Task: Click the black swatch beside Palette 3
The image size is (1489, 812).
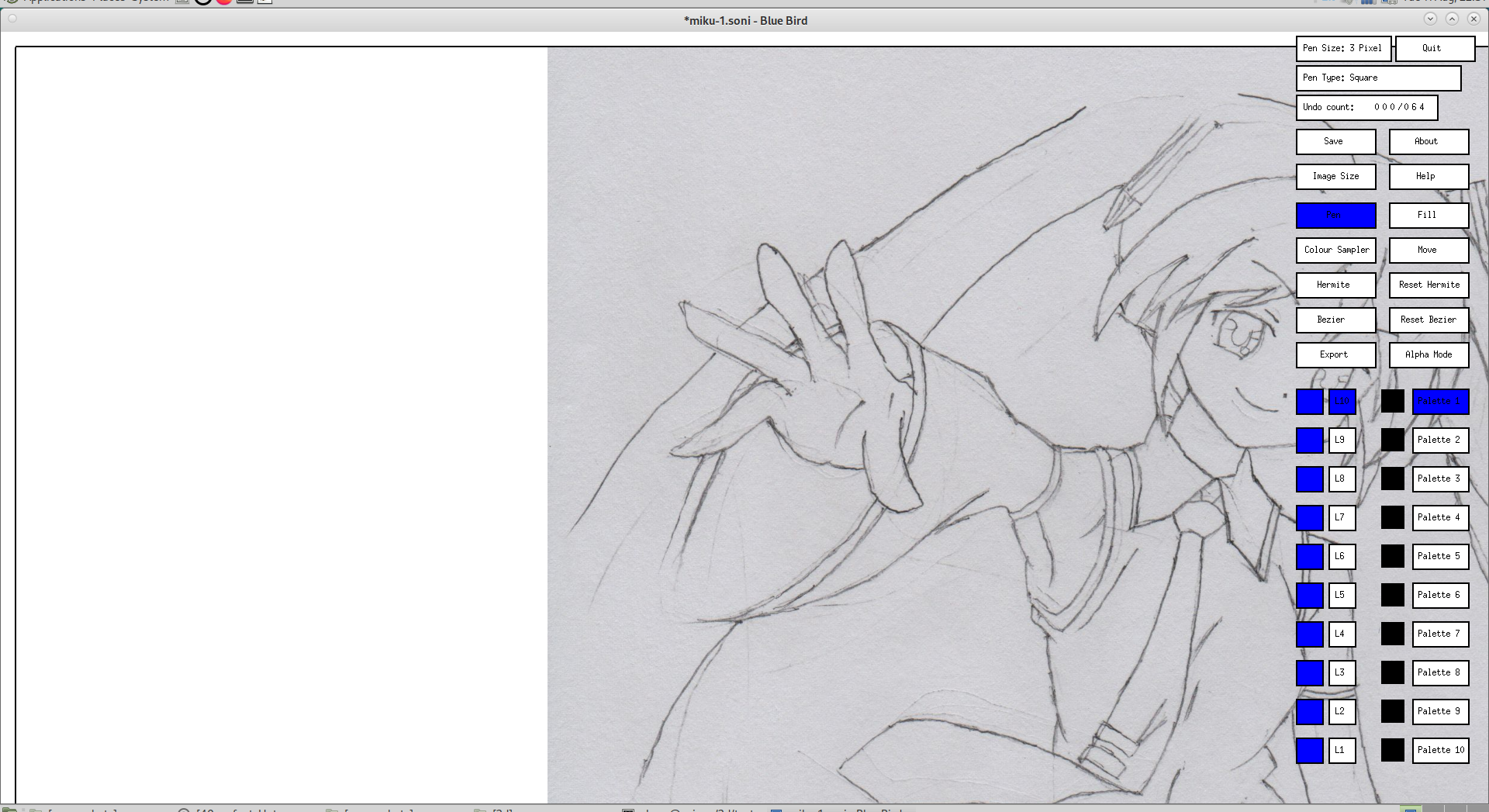Action: pyautogui.click(x=1393, y=479)
